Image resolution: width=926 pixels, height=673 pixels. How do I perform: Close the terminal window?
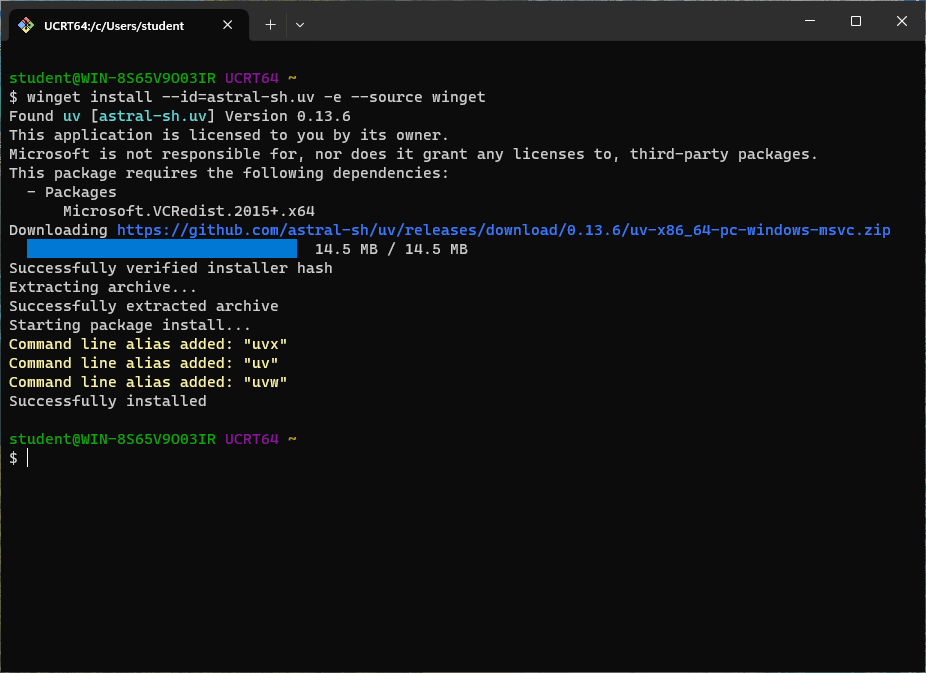pos(902,21)
